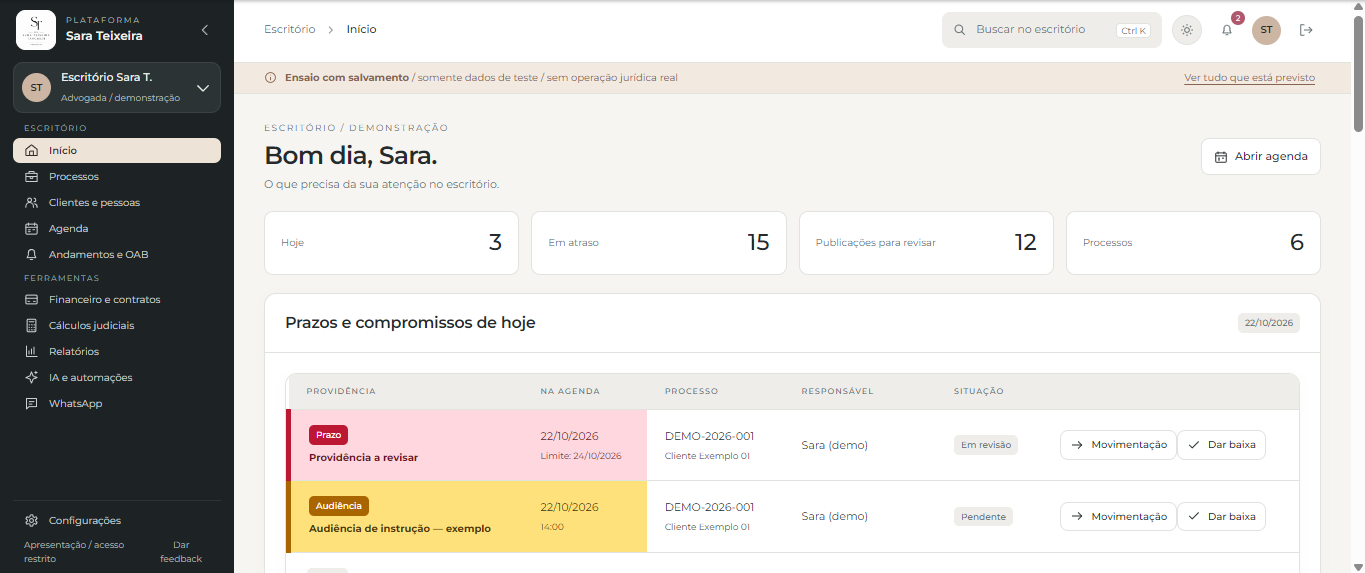The height and width of the screenshot is (573, 1365).
Task: Click the 14:00 time in Audiência row
Action: click(552, 527)
